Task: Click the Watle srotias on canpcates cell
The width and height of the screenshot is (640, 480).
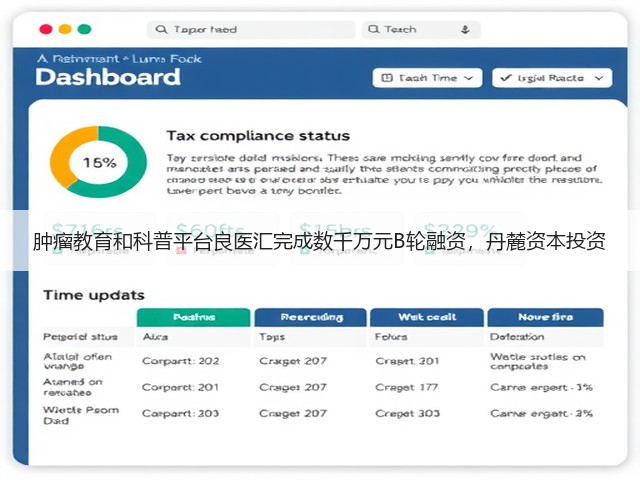Action: click(538, 361)
